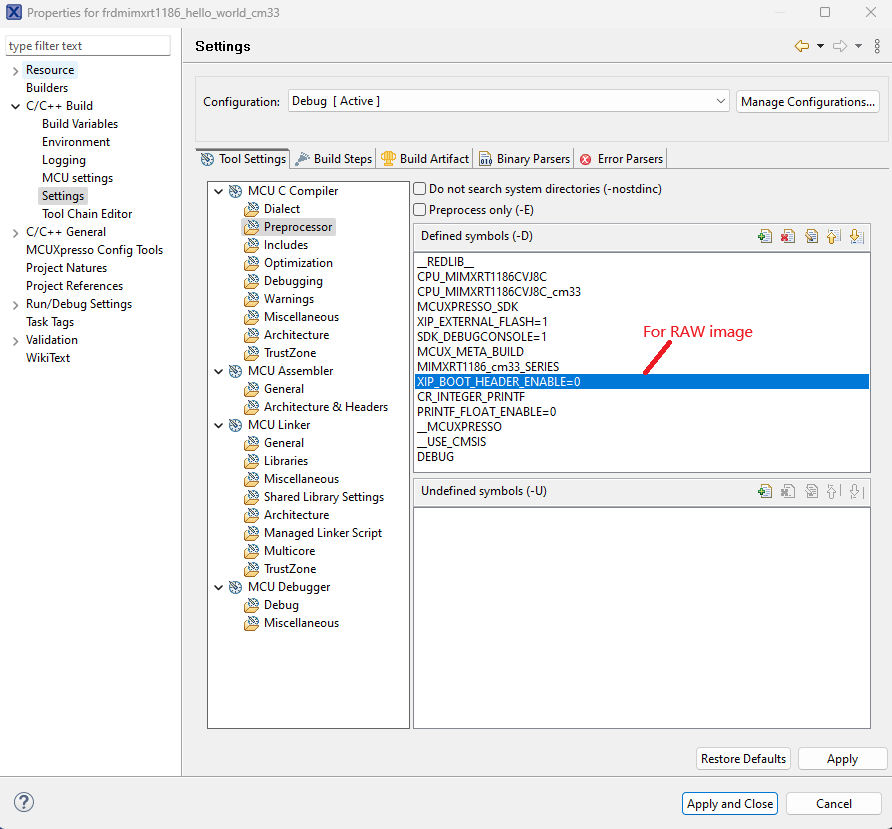The height and width of the screenshot is (829, 892).
Task: Move selected defined symbol up
Action: pos(833,236)
